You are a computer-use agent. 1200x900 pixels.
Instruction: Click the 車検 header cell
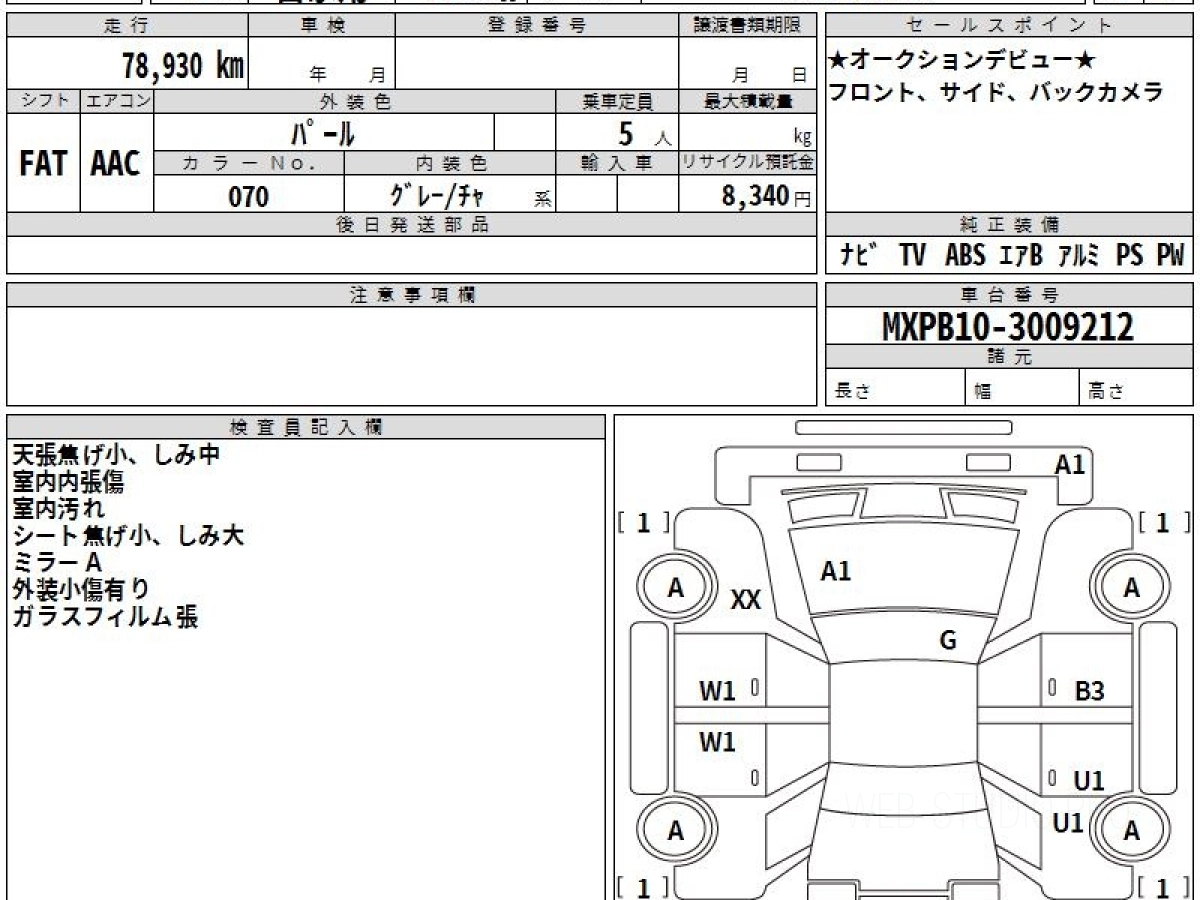[x=322, y=26]
